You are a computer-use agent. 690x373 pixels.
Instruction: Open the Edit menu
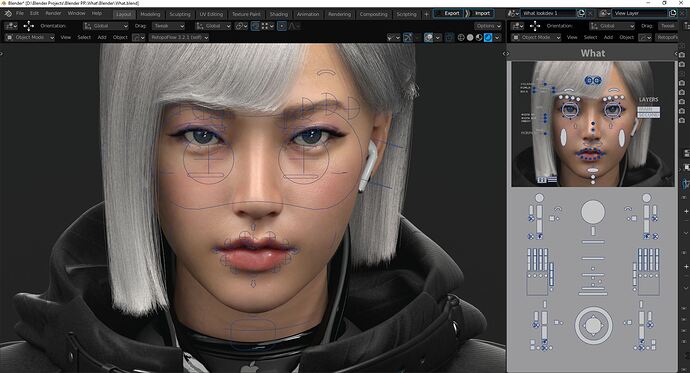coord(34,14)
